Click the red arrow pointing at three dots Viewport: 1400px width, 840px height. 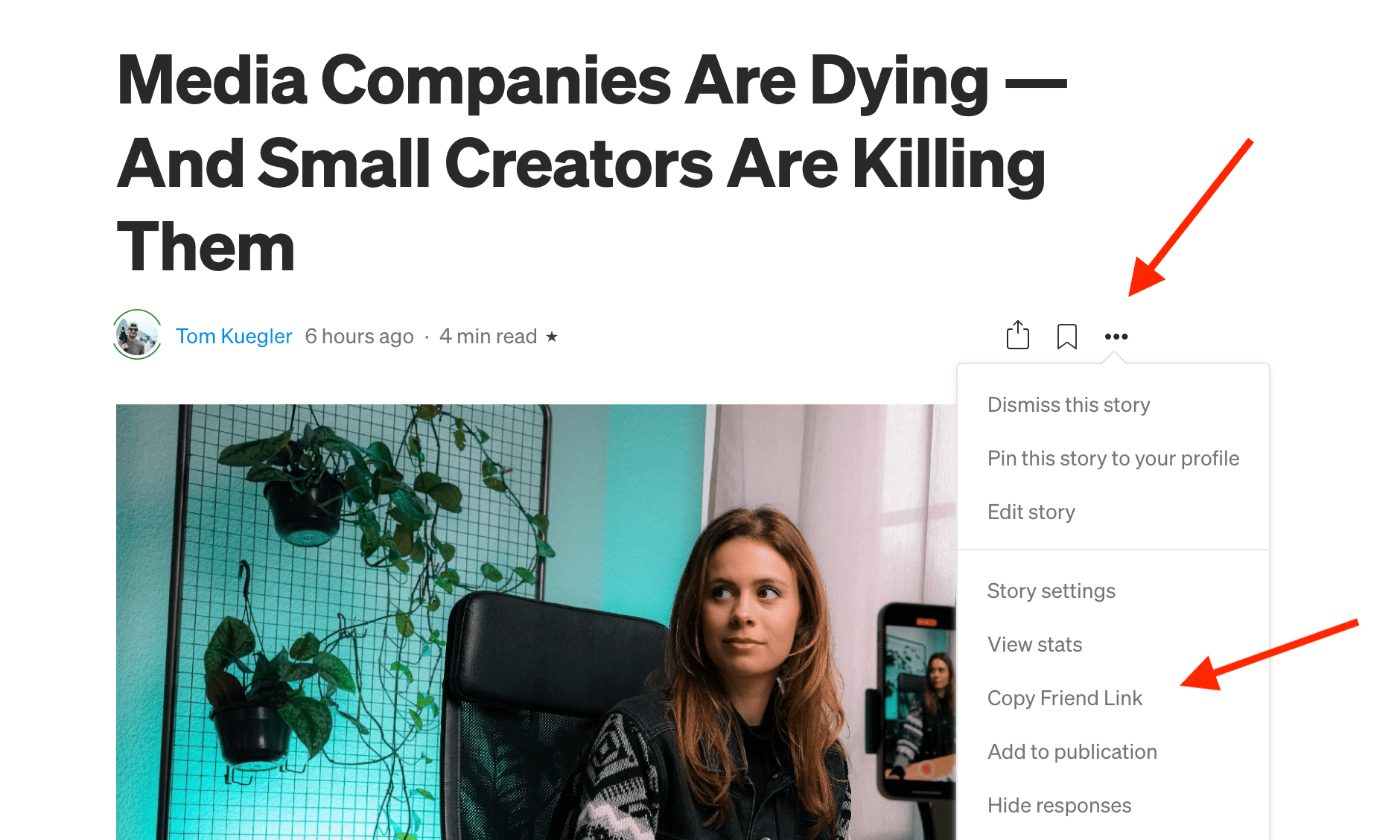pyautogui.click(x=1191, y=217)
